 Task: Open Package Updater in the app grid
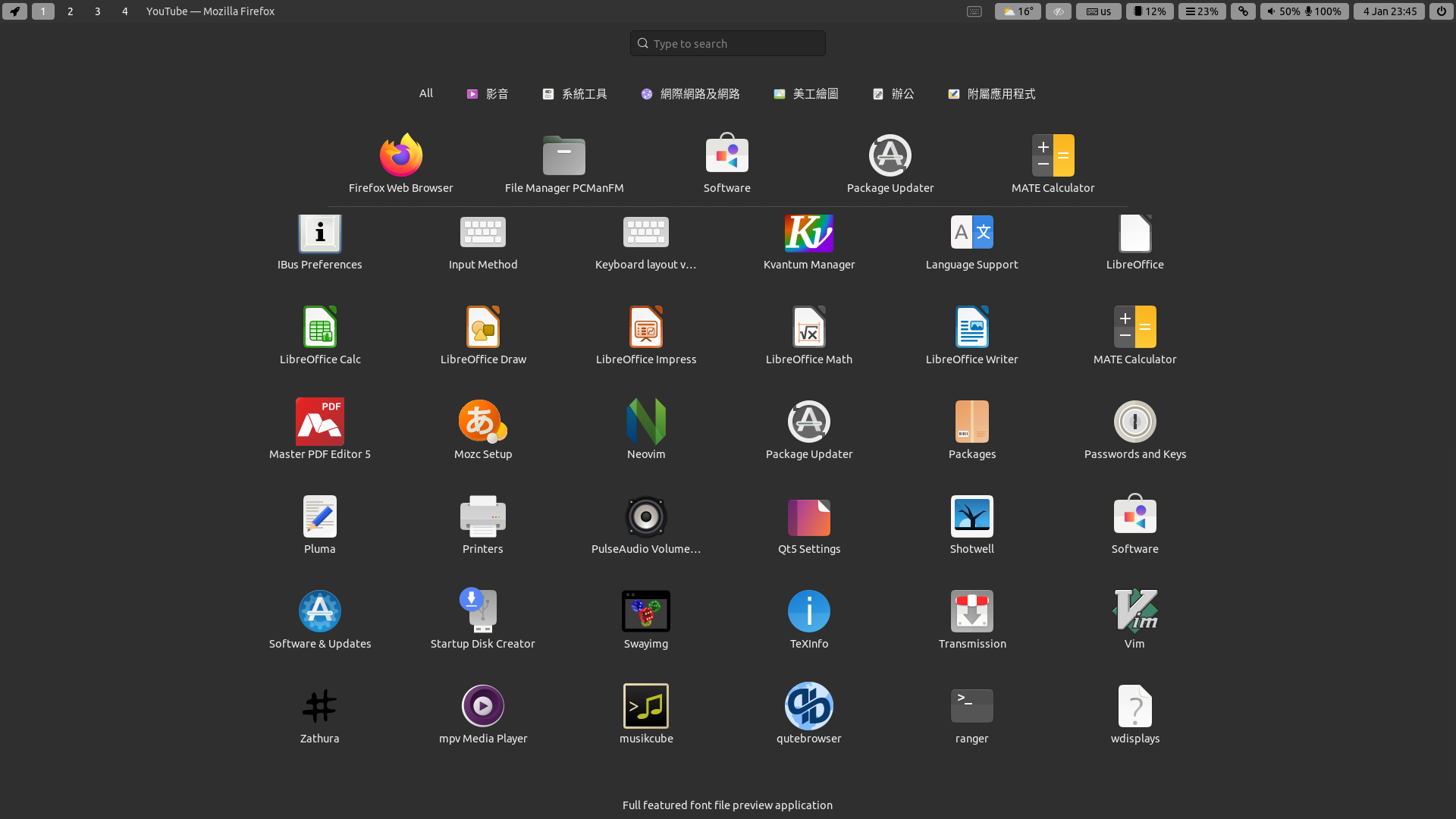tap(809, 430)
